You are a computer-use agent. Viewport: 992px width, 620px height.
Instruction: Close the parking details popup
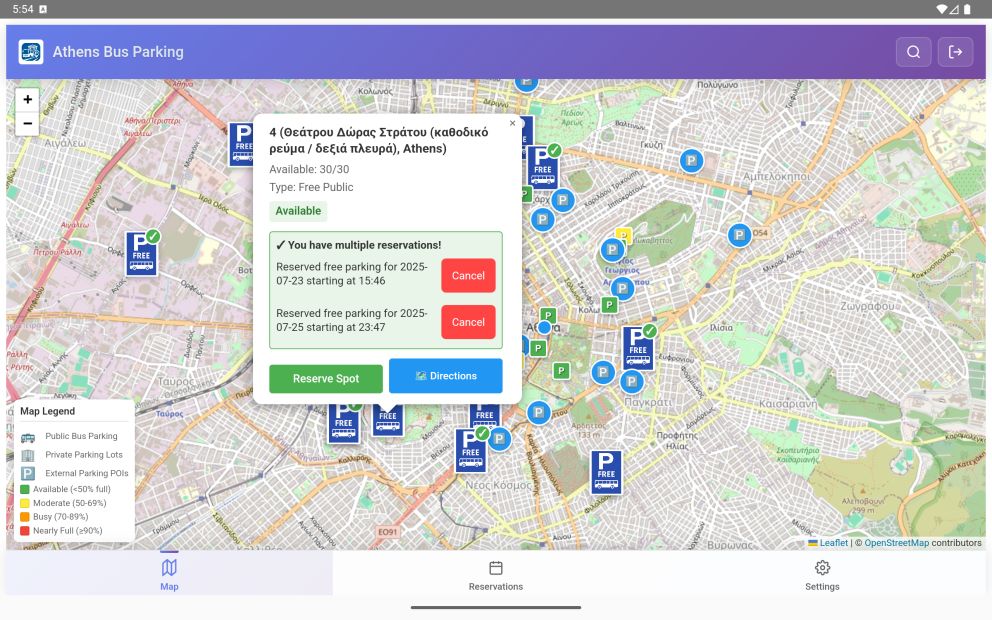(x=512, y=123)
